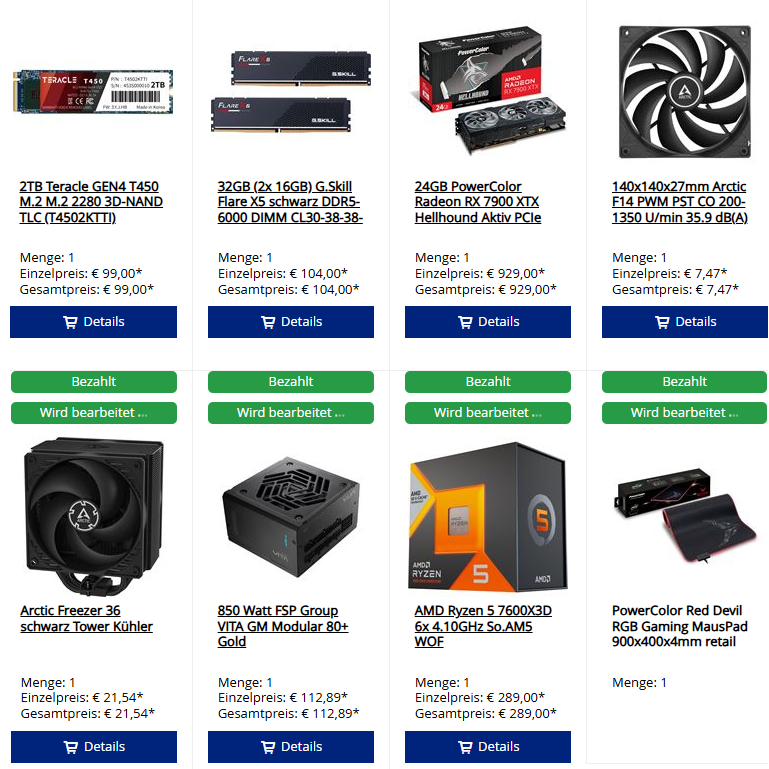Click the Red Devil mousepad product image
Viewport: 769px width, 769px height.
(685, 515)
